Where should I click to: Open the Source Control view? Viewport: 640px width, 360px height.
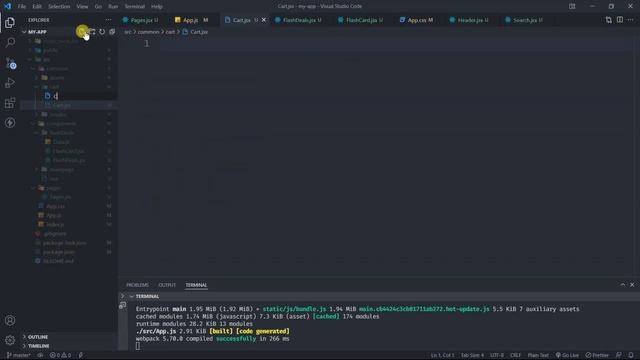(10, 62)
